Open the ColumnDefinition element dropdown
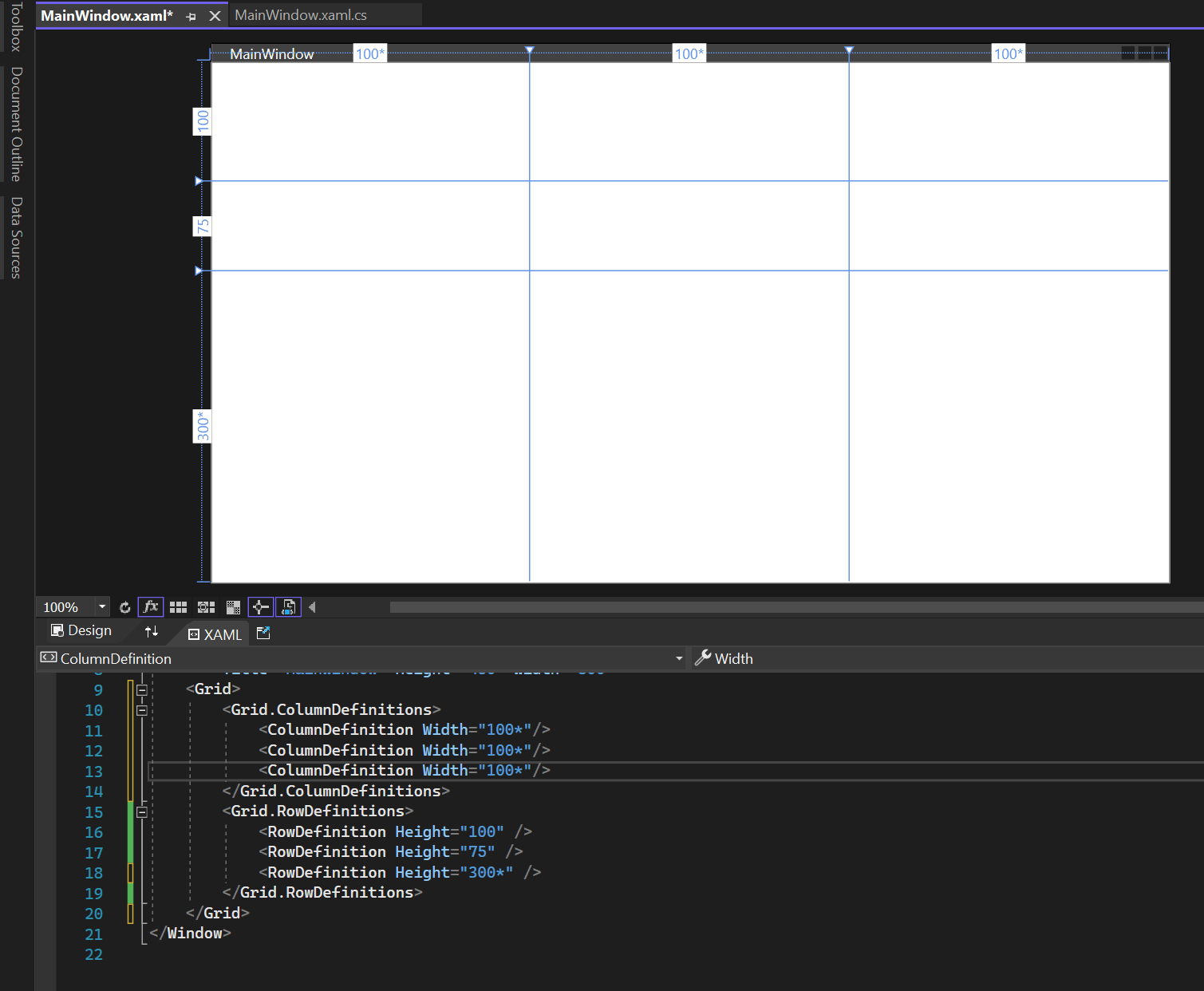The height and width of the screenshot is (991, 1204). pyautogui.click(x=679, y=658)
